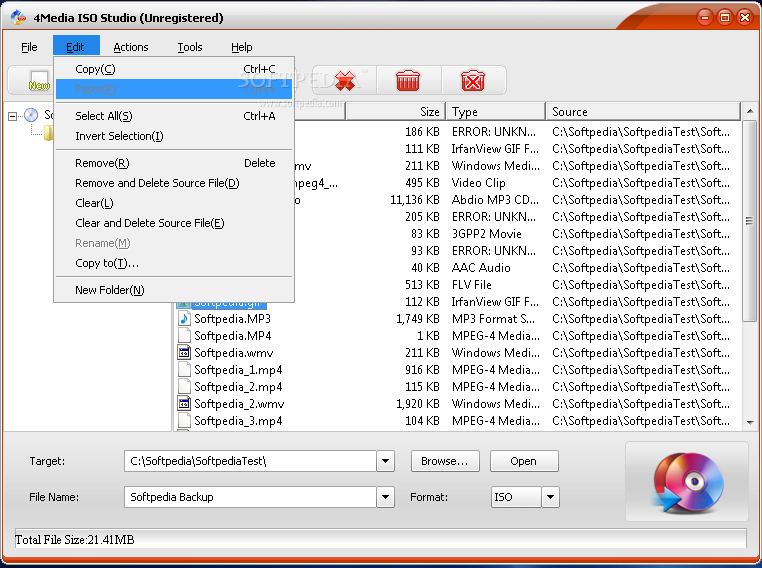Choose Remove(R) menu entry
Viewport: 762px width, 568px height.
click(x=174, y=163)
